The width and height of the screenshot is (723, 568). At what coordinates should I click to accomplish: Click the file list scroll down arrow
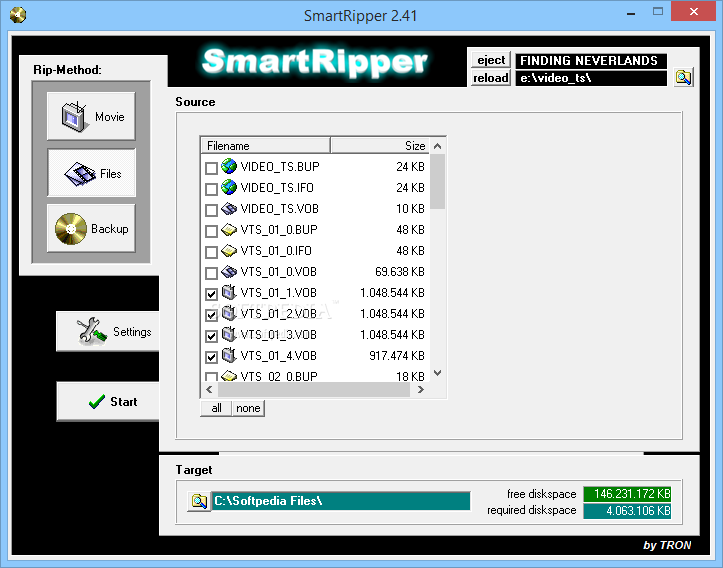(x=438, y=373)
